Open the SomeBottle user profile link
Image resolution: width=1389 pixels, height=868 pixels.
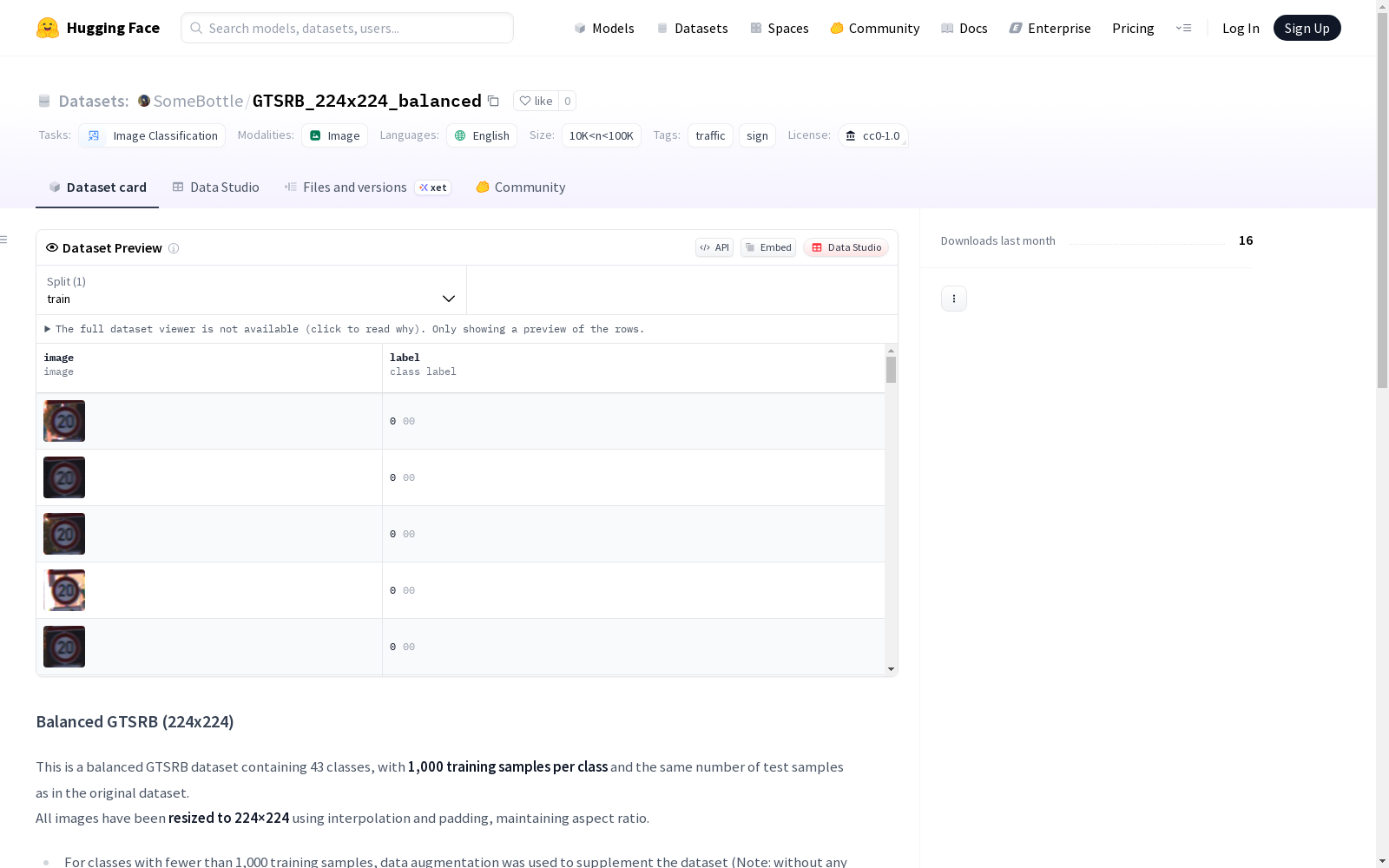(x=198, y=101)
